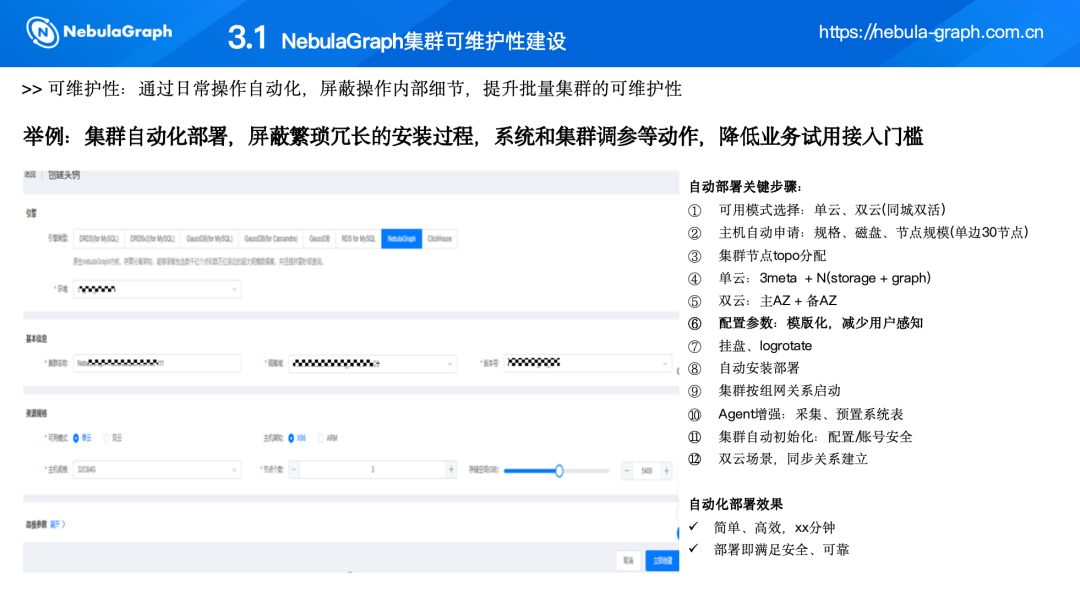Click the blue 立即创建 create button

[x=662, y=561]
